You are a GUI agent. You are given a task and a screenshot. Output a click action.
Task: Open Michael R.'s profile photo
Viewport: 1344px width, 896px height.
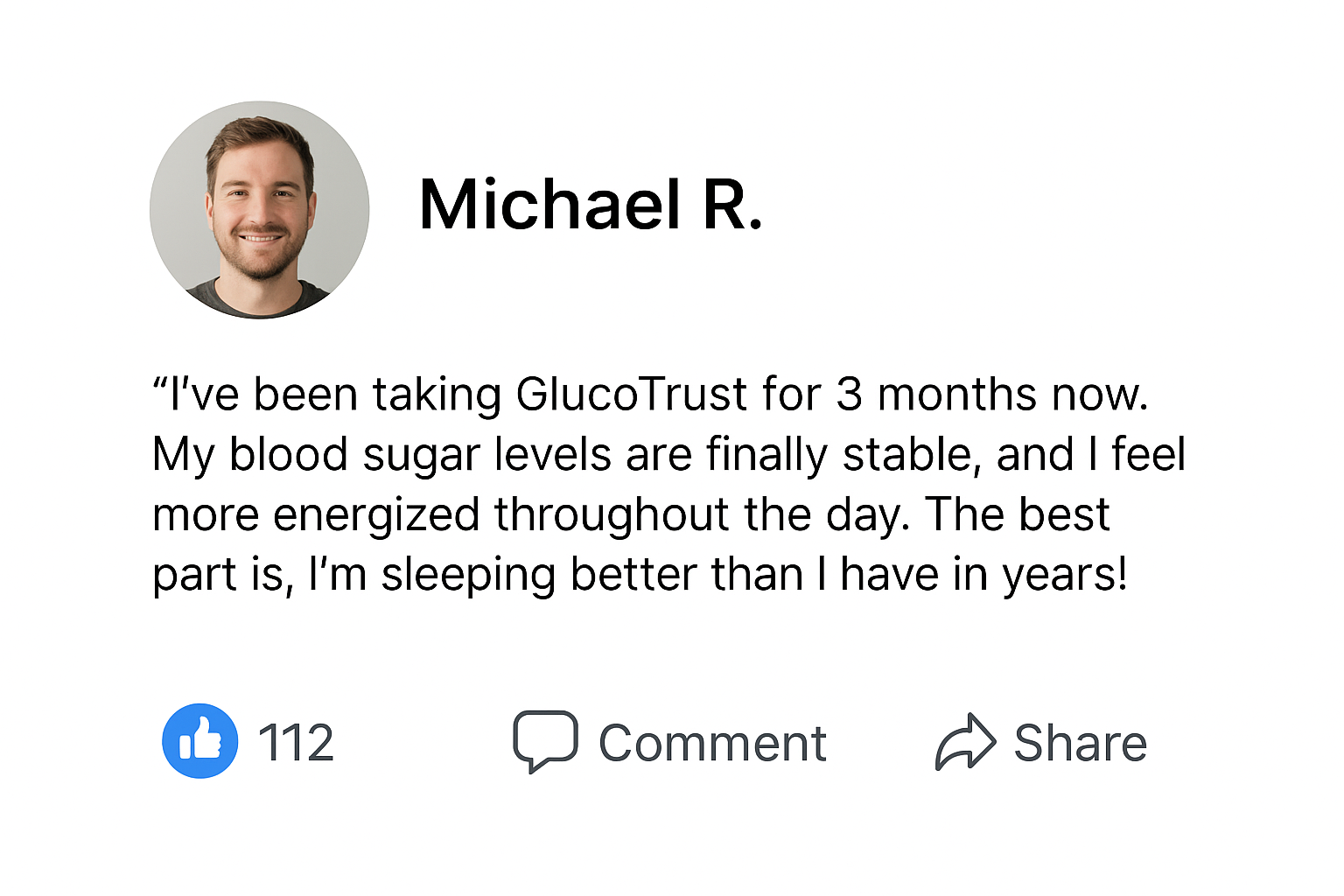click(x=259, y=210)
